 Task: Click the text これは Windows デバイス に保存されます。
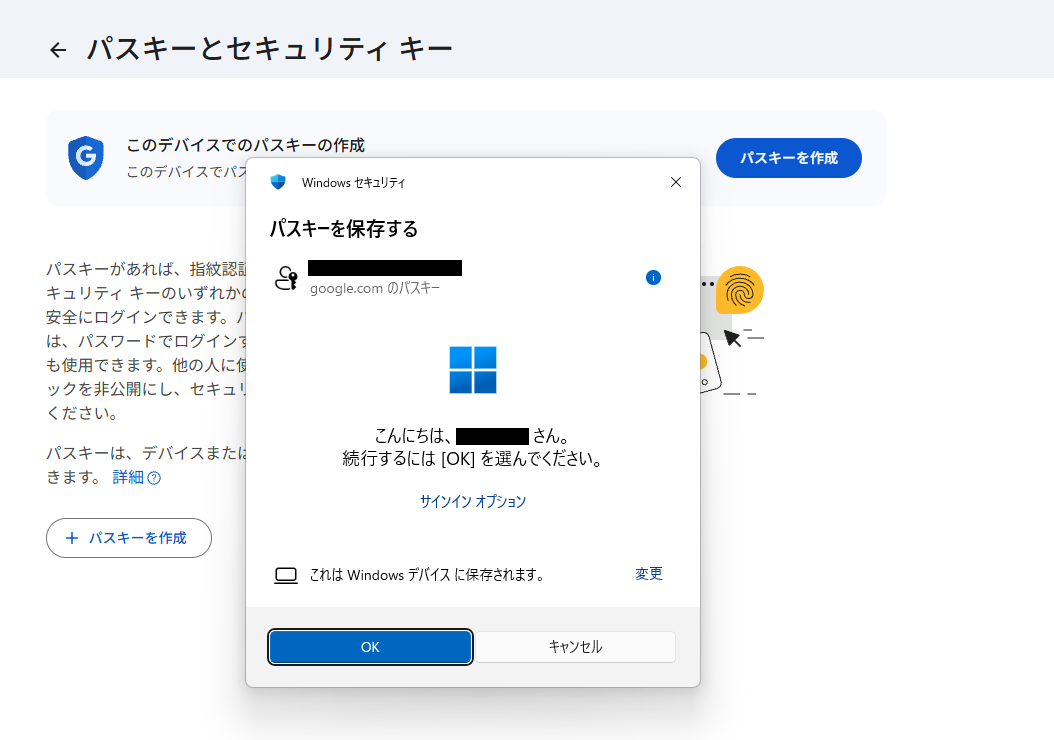coord(428,575)
